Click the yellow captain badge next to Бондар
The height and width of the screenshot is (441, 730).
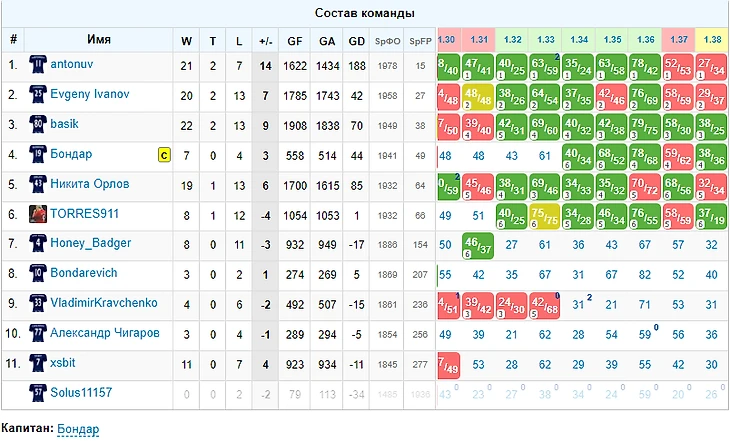164,155
